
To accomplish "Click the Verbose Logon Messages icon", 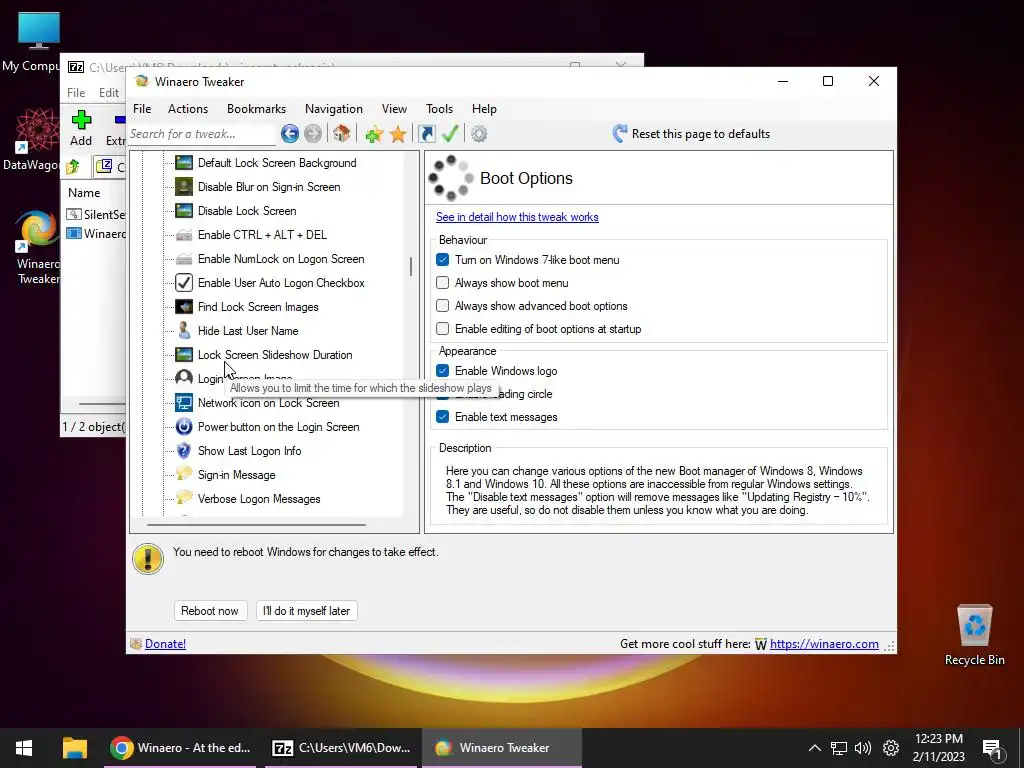I will (184, 498).
